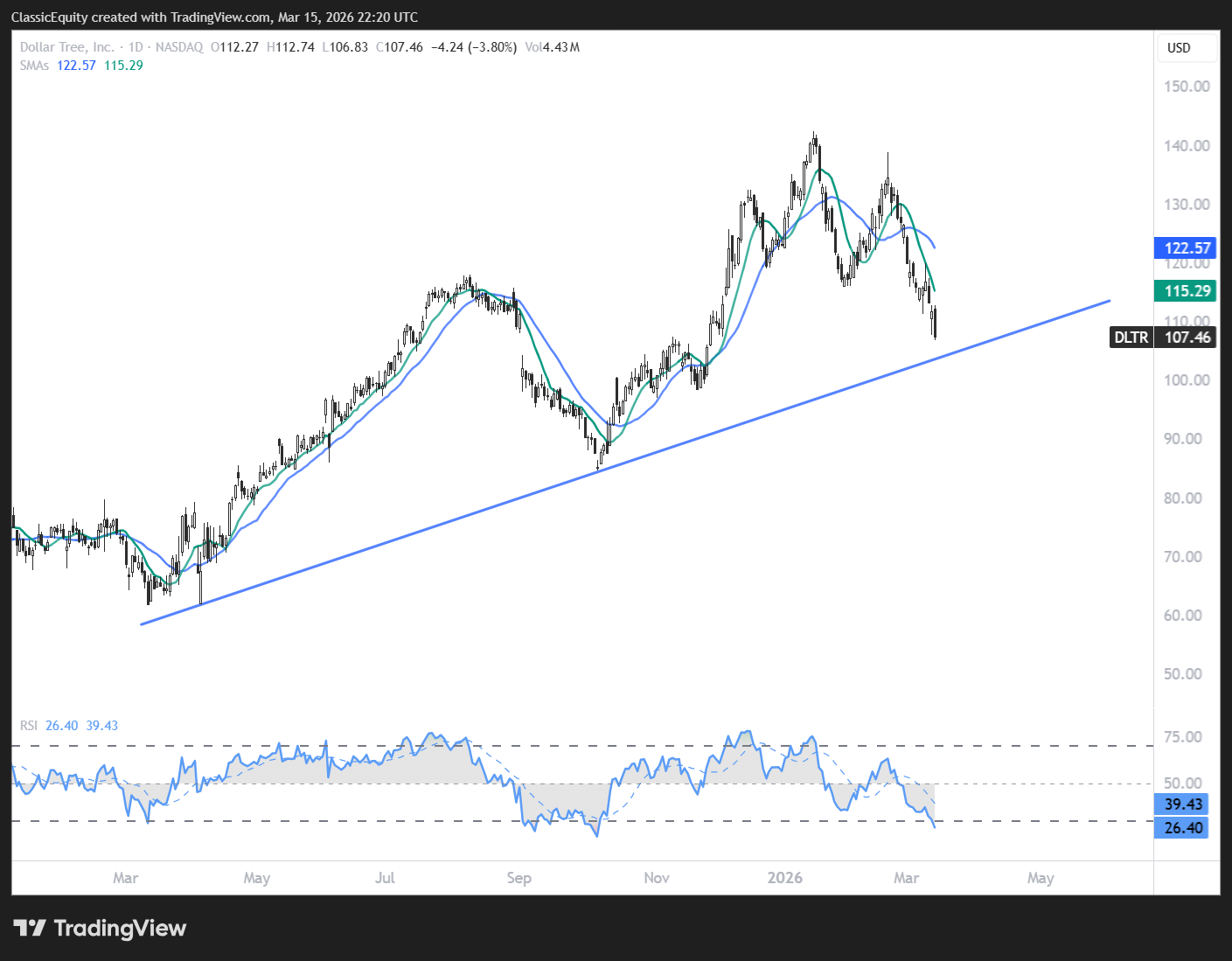
Task: Click the 39.43 RSI axis label
Action: click(x=1181, y=804)
